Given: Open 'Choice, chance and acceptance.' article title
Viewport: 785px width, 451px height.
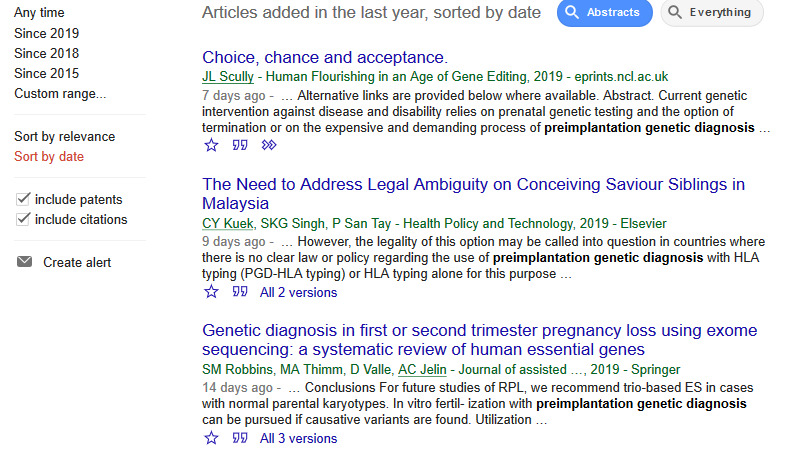Looking at the screenshot, I should (325, 57).
